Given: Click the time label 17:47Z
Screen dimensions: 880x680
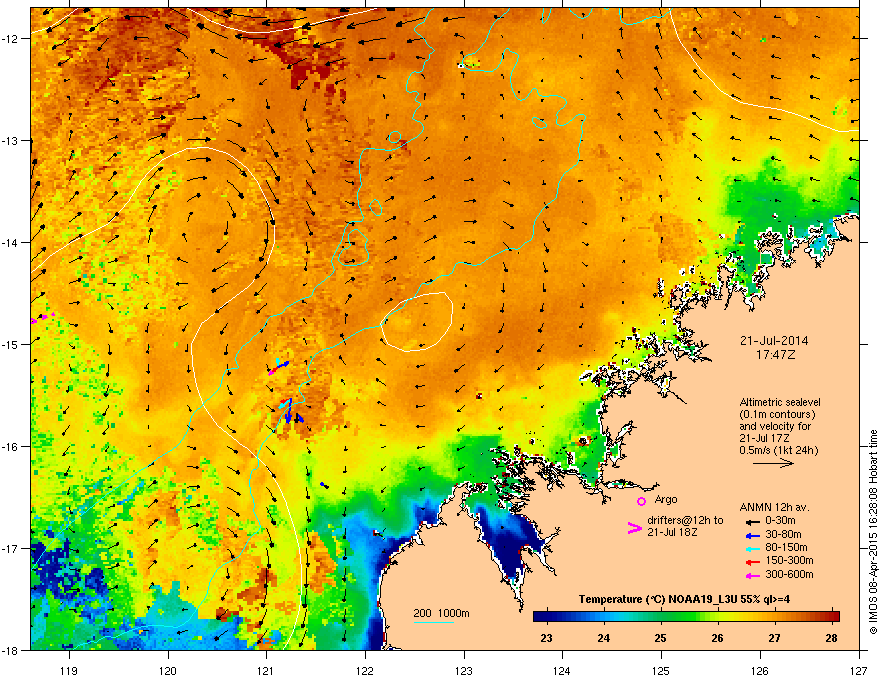Looking at the screenshot, I should tap(776, 355).
